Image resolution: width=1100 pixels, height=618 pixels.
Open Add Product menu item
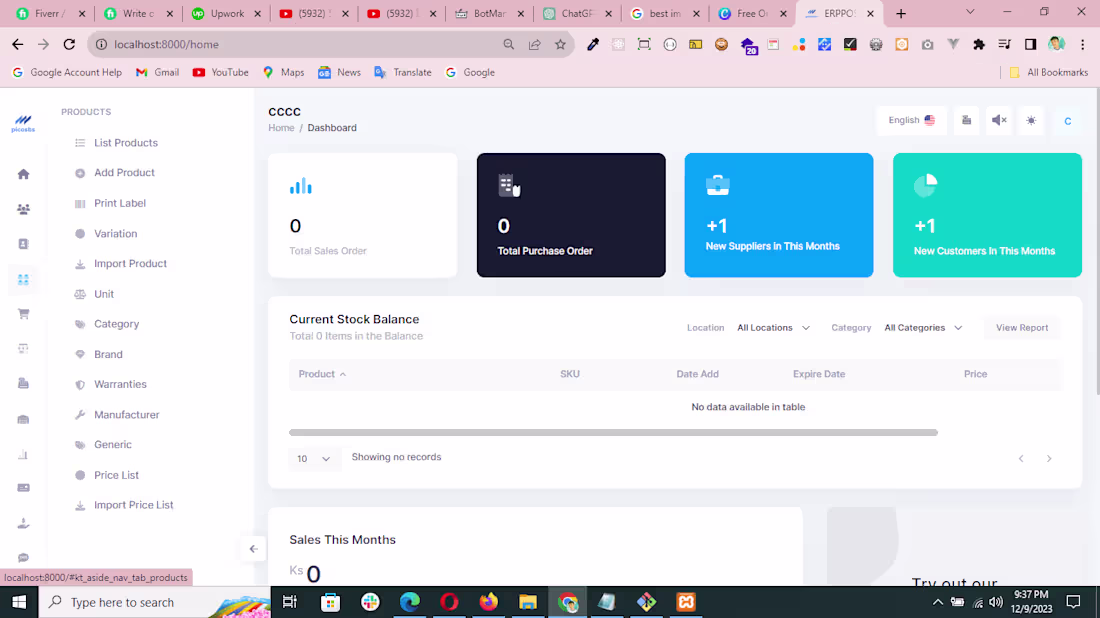(124, 173)
